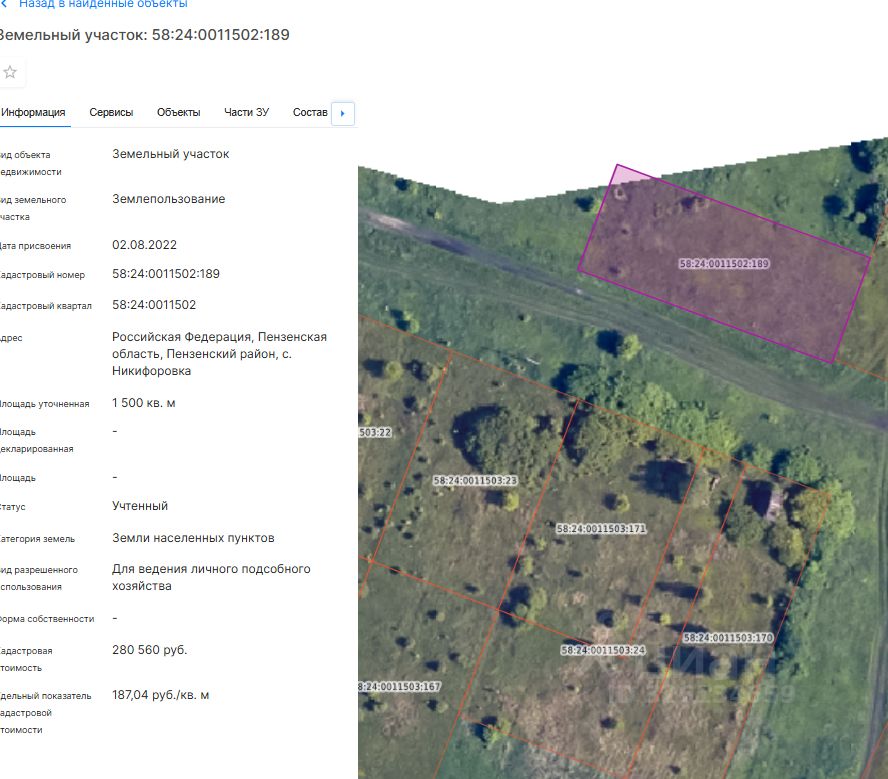Click the value '187,04 руб./кв. м'

pyautogui.click(x=160, y=695)
